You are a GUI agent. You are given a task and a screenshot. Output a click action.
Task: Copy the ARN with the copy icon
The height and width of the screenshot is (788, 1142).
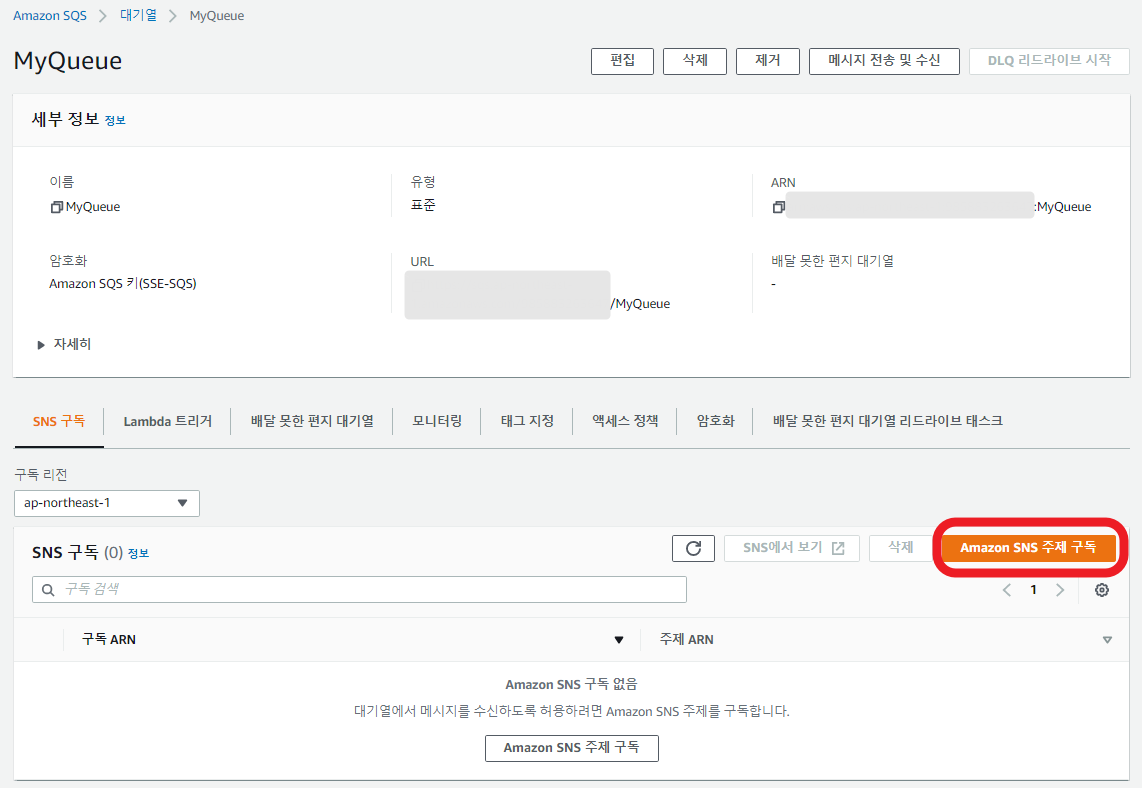tap(779, 208)
